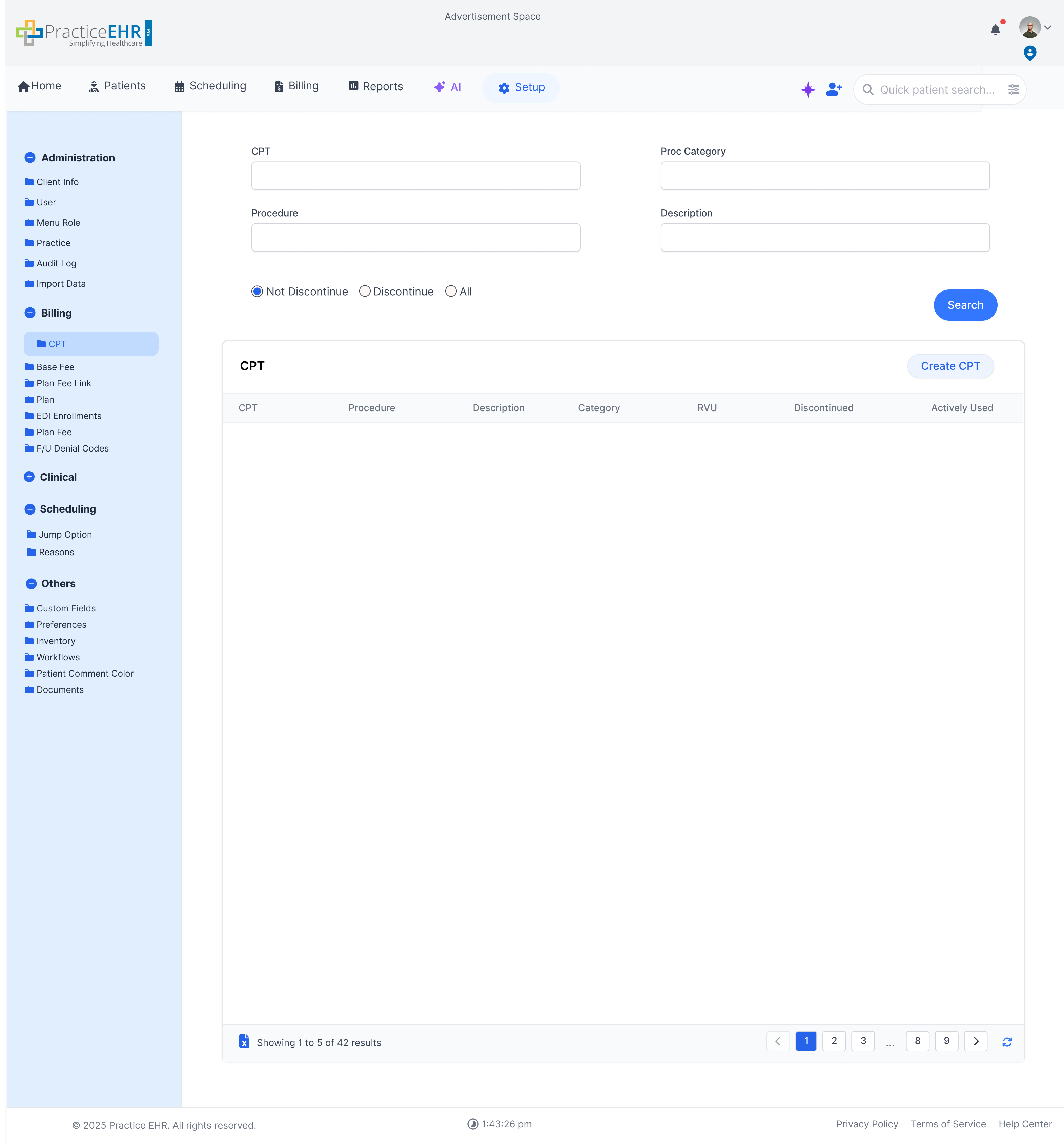Select the Discontinue radio button
Screen dimensions: 1064x1143
[x=365, y=292]
